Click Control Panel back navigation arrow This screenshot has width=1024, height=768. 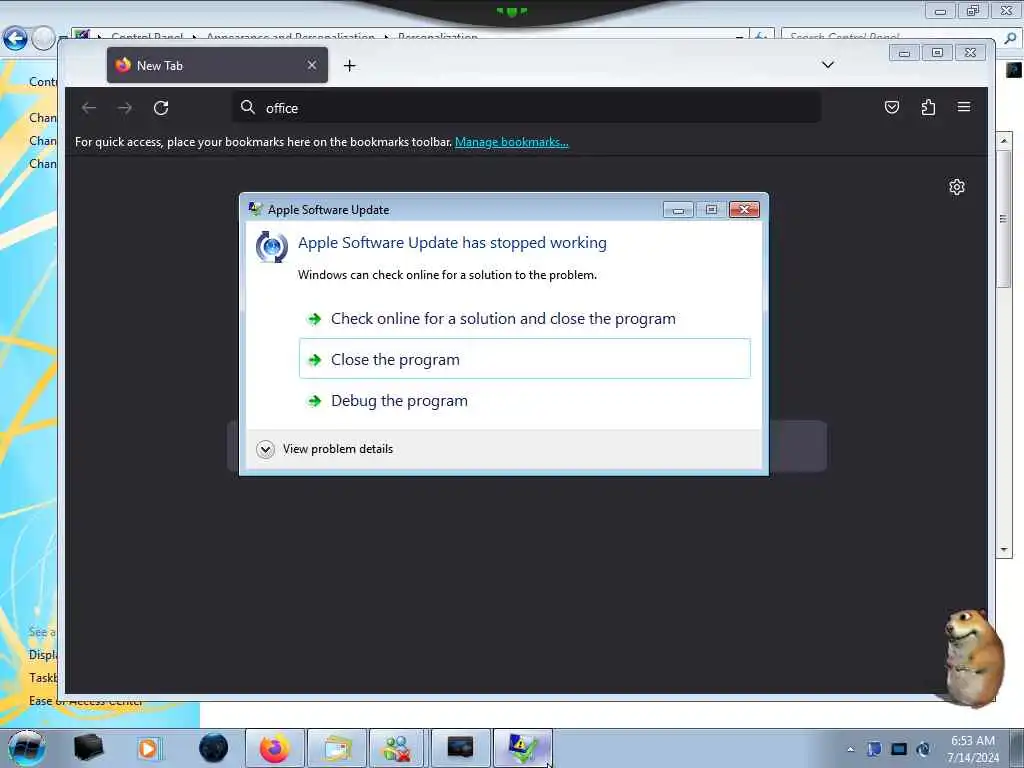coord(15,39)
